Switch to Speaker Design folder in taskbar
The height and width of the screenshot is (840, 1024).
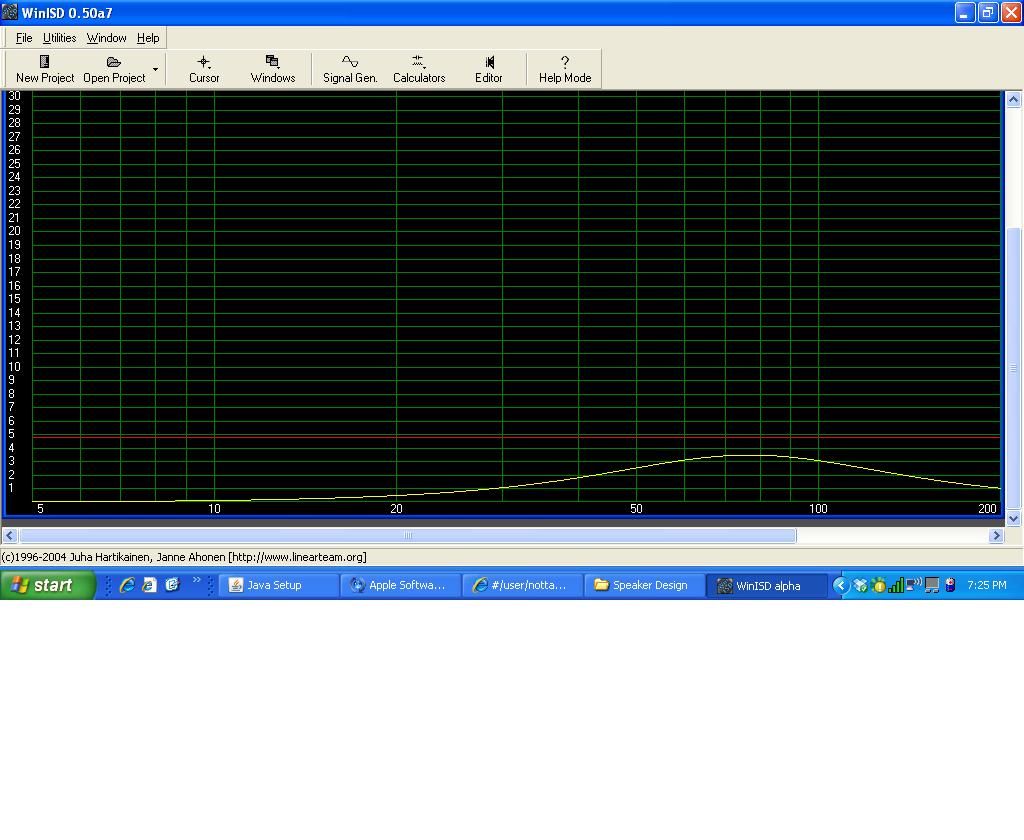pos(643,585)
